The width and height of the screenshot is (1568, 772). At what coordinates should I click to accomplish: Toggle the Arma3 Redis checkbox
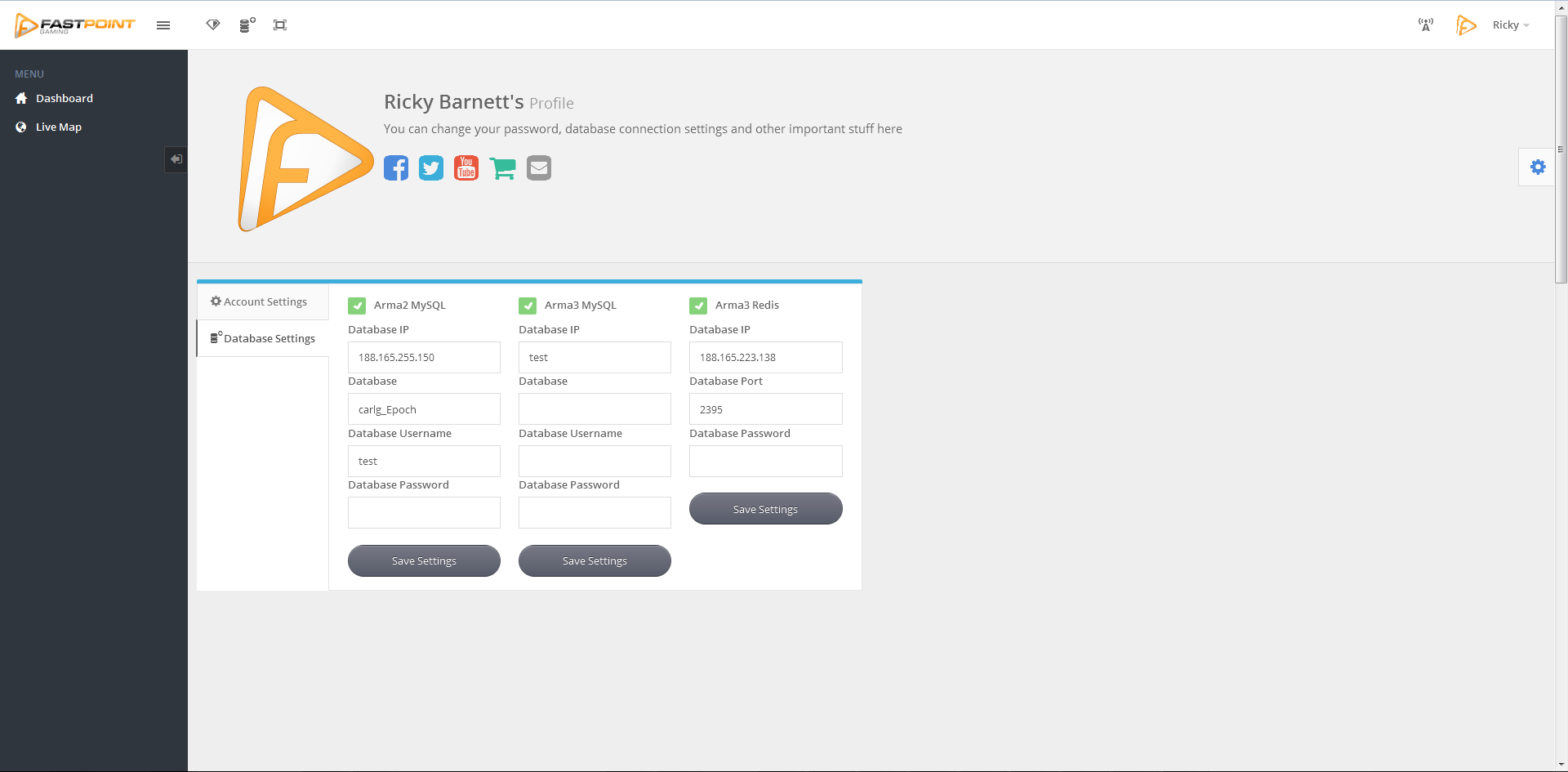(x=698, y=306)
